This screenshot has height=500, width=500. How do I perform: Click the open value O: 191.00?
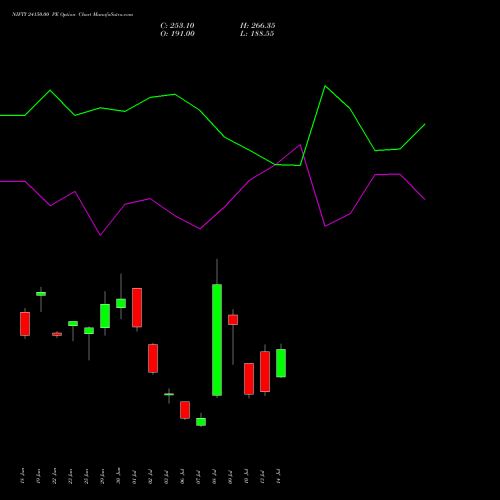tap(177, 34)
